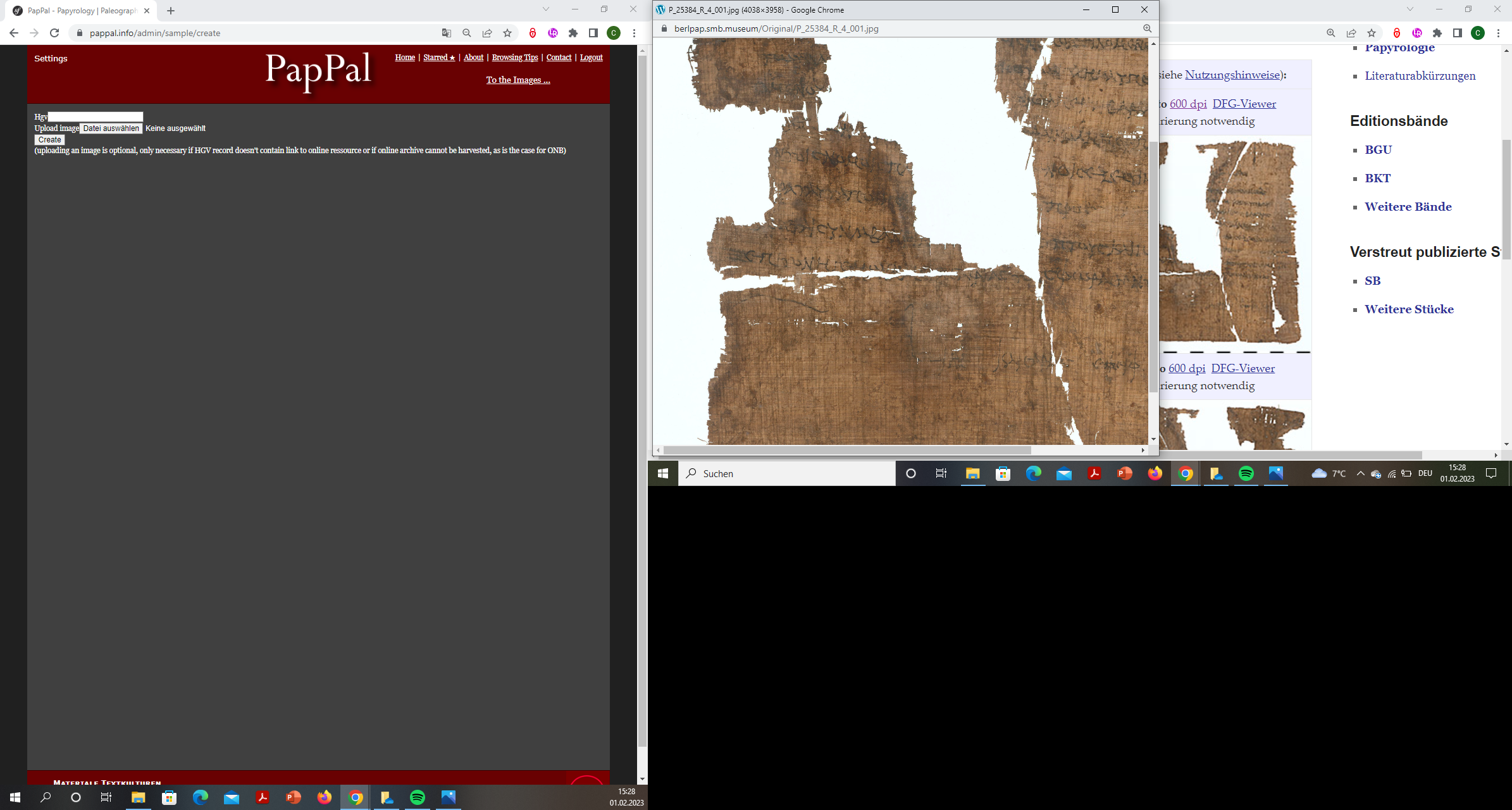Click the zoom magnifier in the berlpap image popup
Viewport: 1512px width, 810px height.
(x=1147, y=28)
